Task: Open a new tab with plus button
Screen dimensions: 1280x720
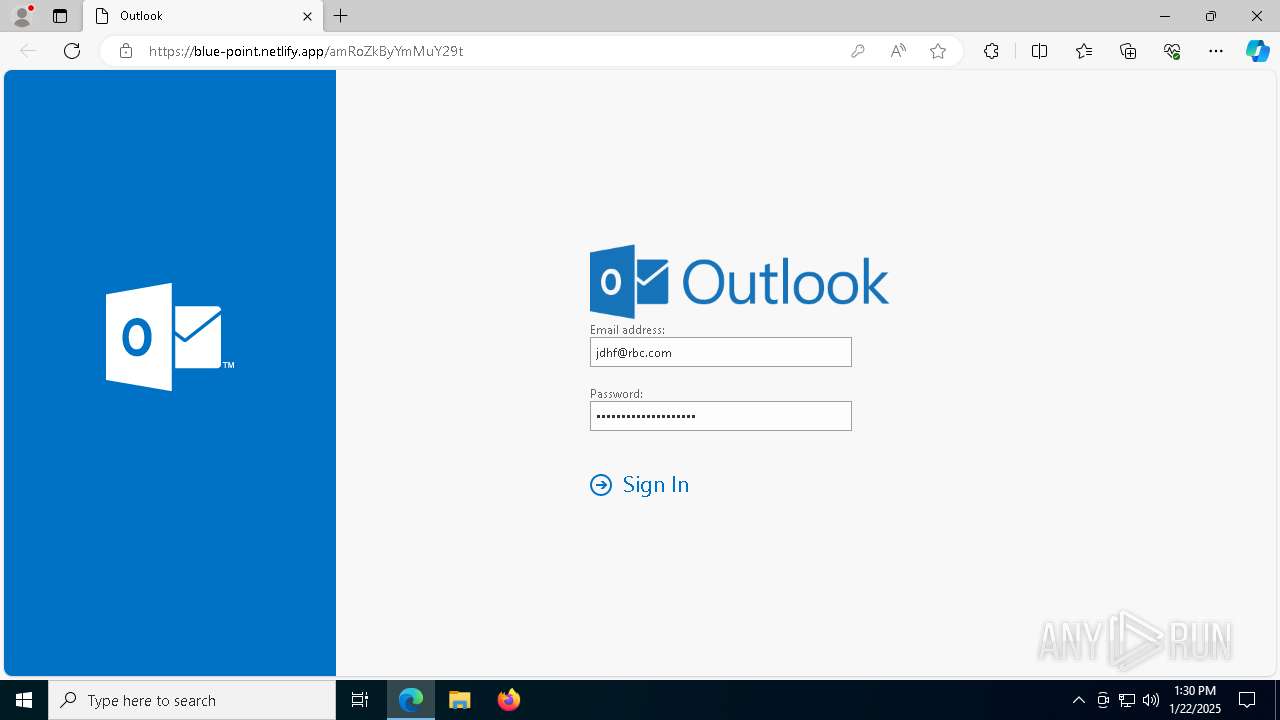Action: point(341,16)
